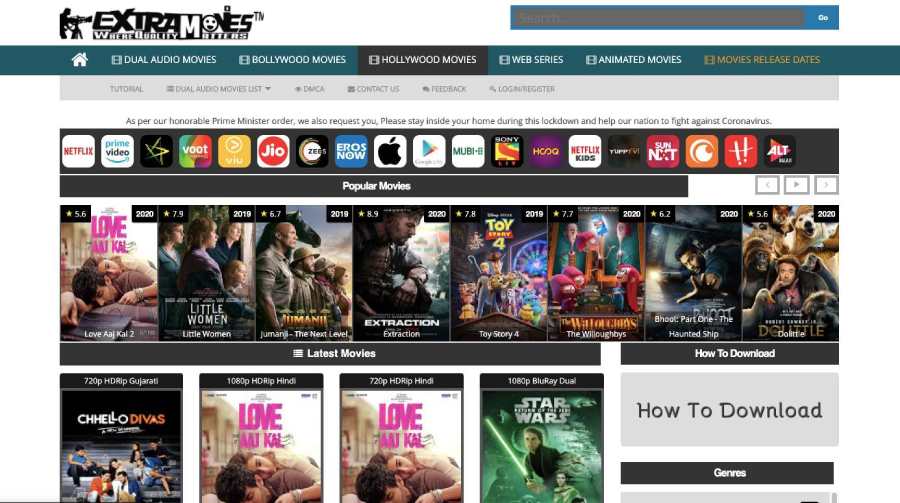Image resolution: width=900 pixels, height=503 pixels.
Task: Open the Sun NXT icon
Action: pos(663,152)
